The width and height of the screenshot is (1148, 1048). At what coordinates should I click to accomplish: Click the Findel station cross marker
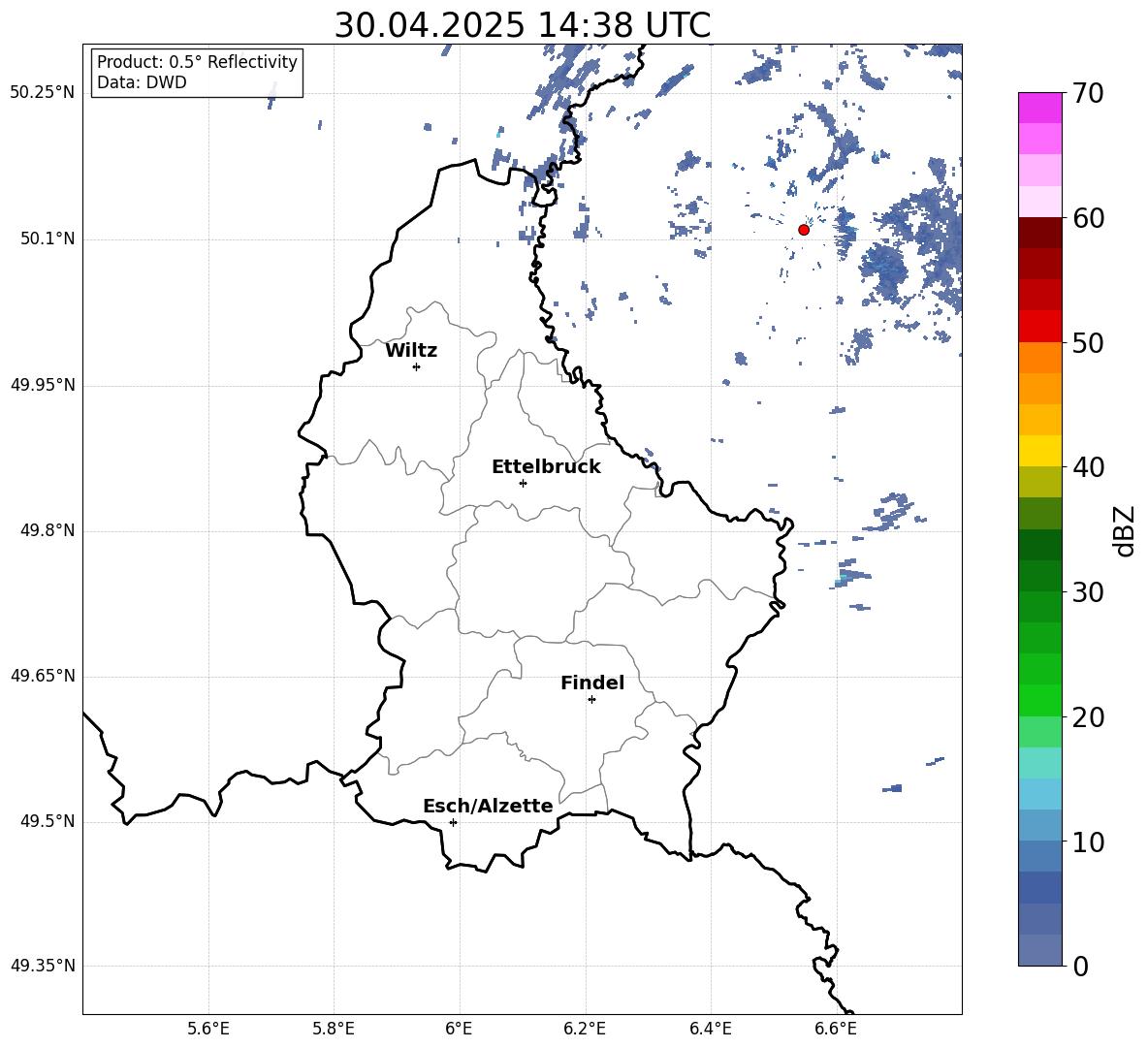(x=591, y=700)
